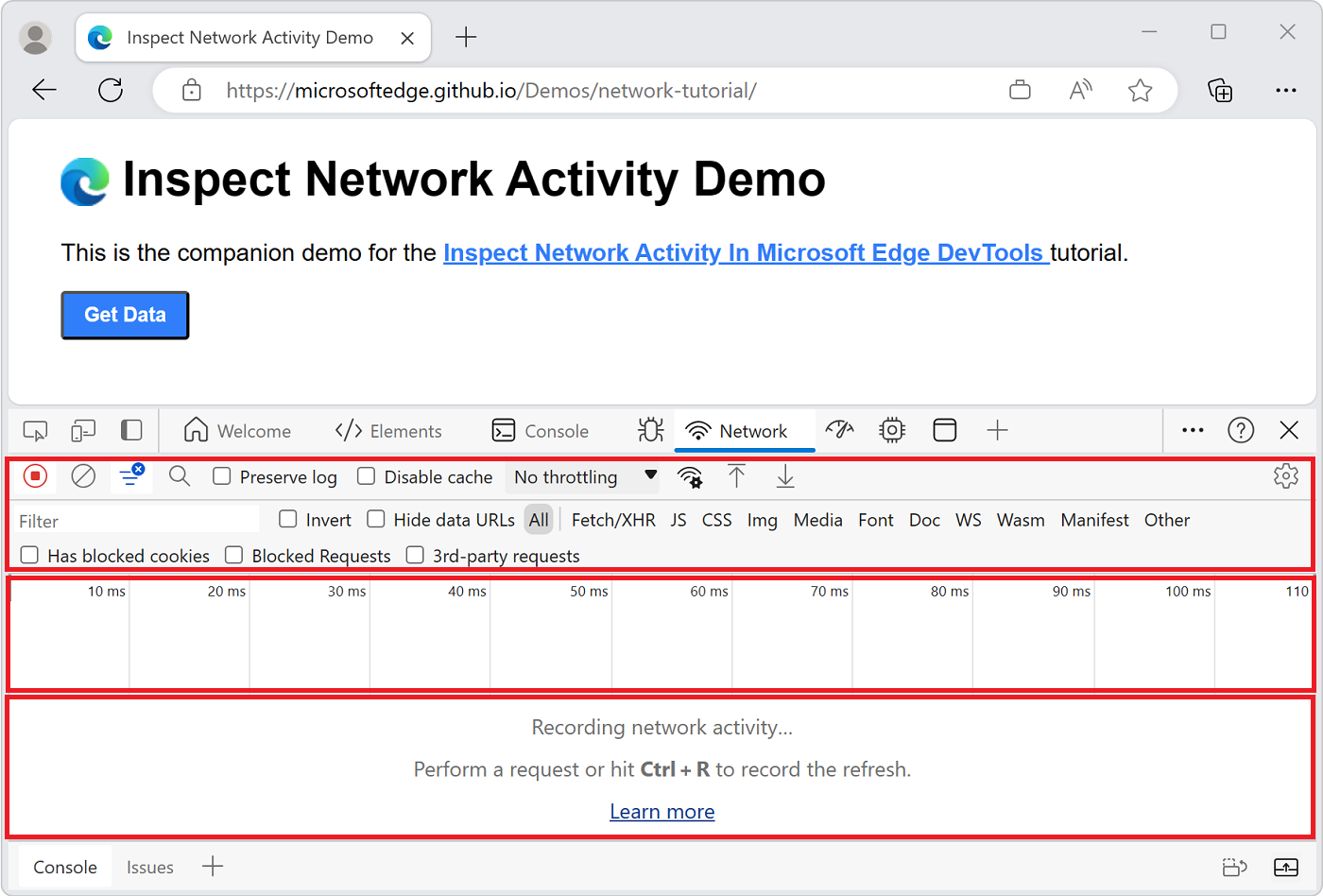Enable Disable cache option
This screenshot has width=1323, height=896.
pyautogui.click(x=366, y=477)
